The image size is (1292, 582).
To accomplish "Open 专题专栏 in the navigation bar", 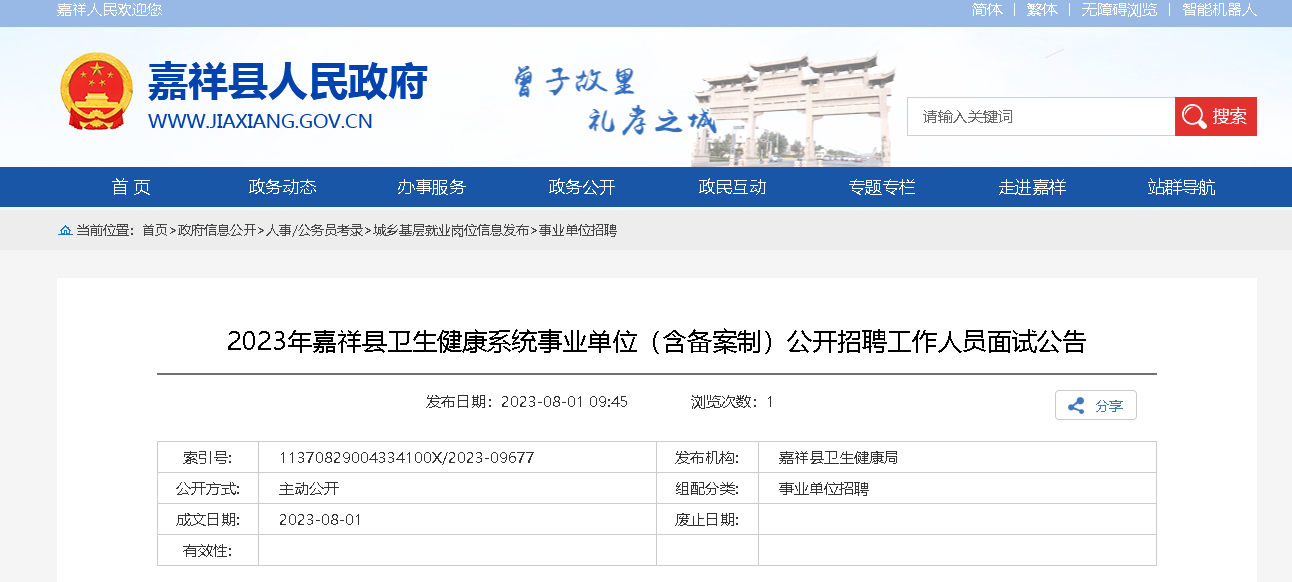I will point(882,187).
